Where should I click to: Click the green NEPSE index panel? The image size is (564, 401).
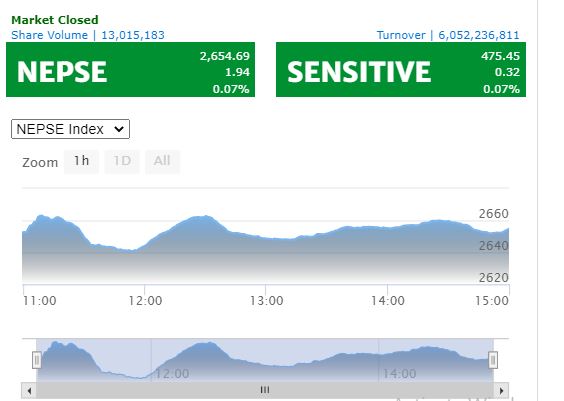click(131, 70)
